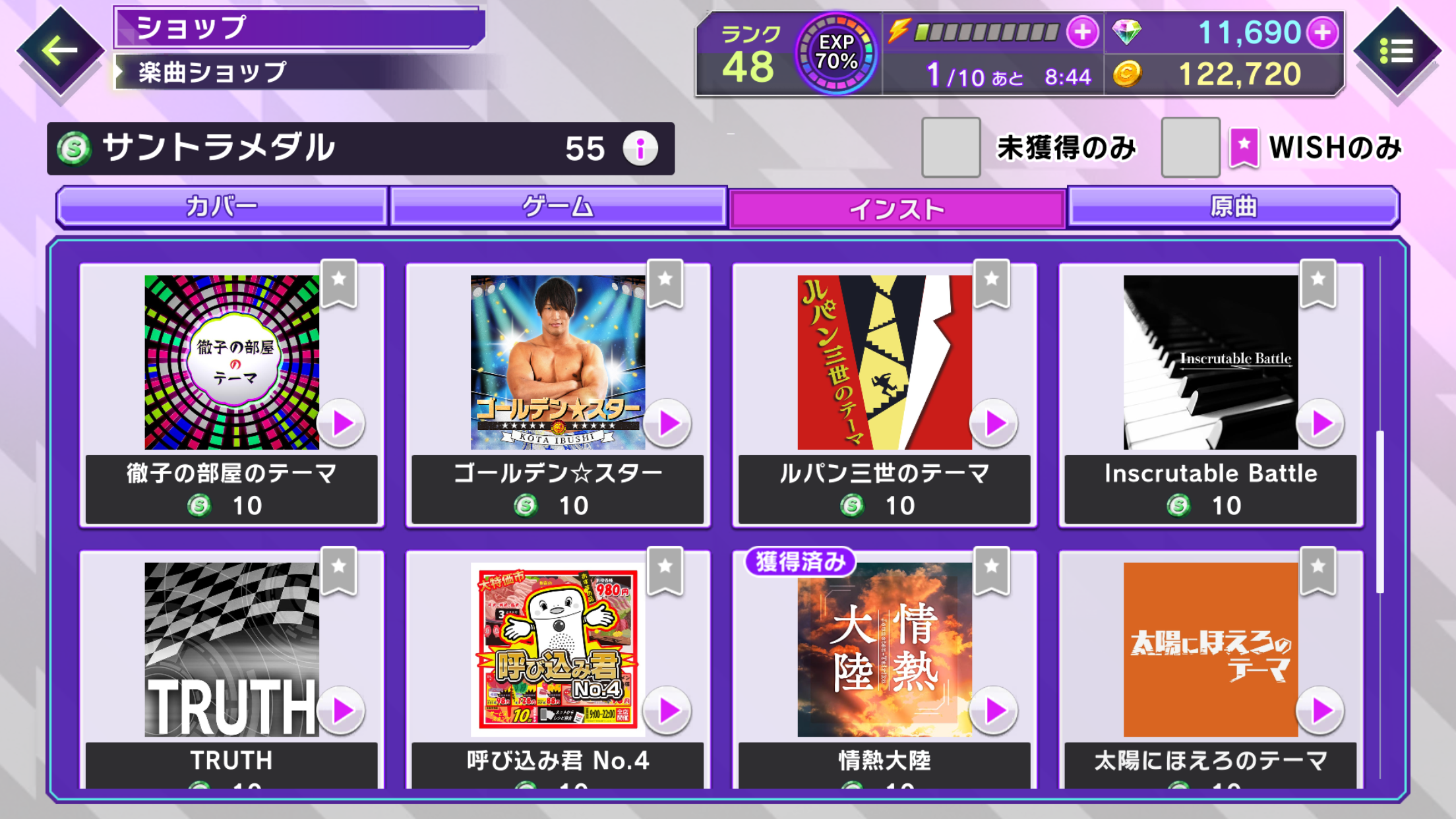Open the サントラメダル info icon
This screenshot has width=1456, height=819.
[640, 148]
